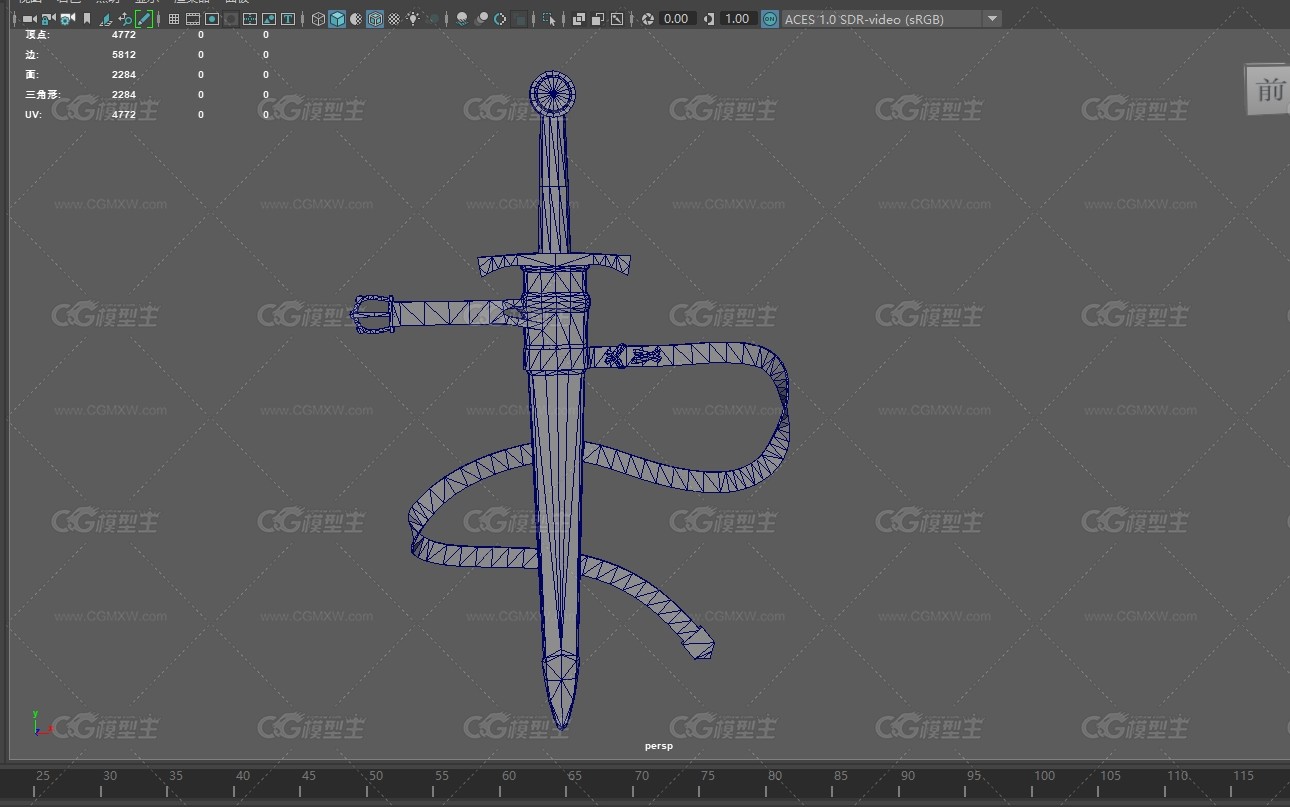This screenshot has width=1290, height=807.
Task: Click the belt buckle wireframe
Action: coord(371,314)
